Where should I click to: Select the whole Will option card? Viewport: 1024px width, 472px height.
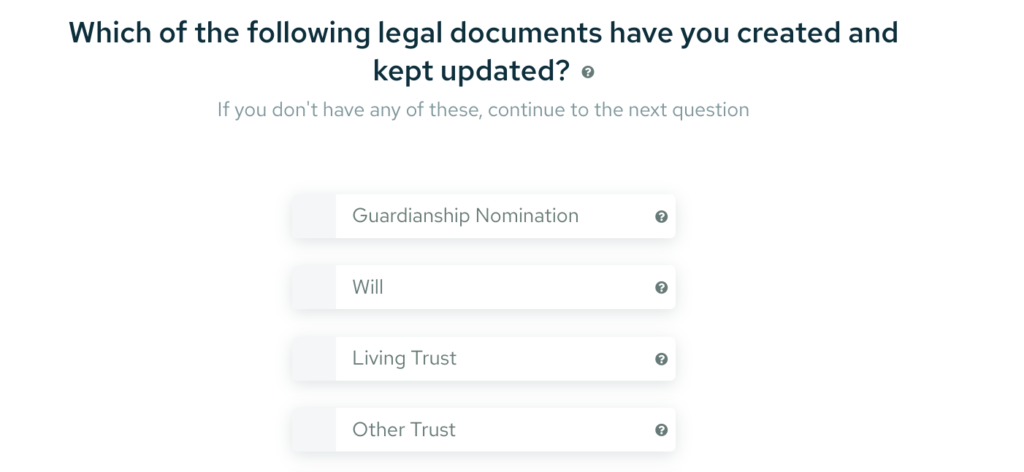tap(483, 287)
